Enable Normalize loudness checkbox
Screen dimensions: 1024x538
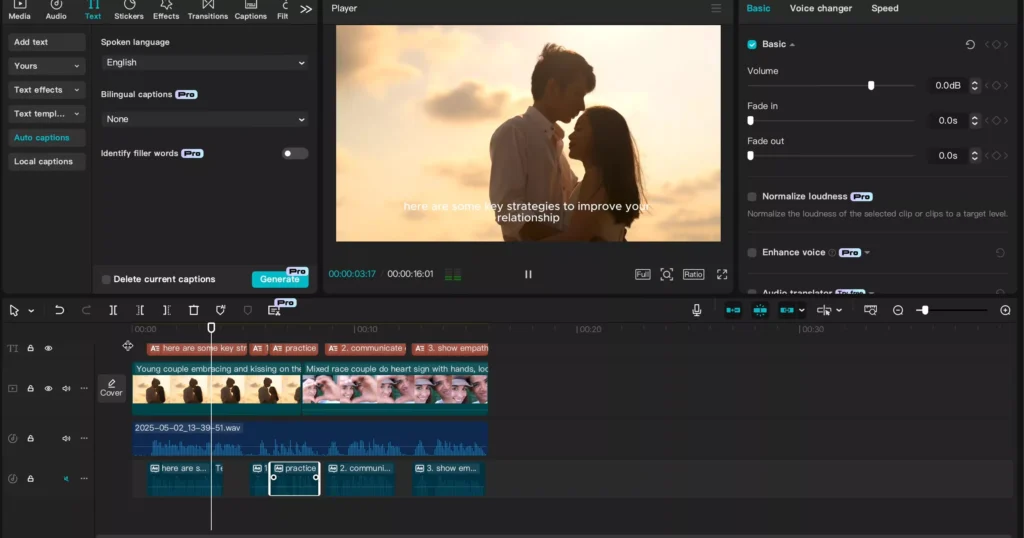(752, 197)
